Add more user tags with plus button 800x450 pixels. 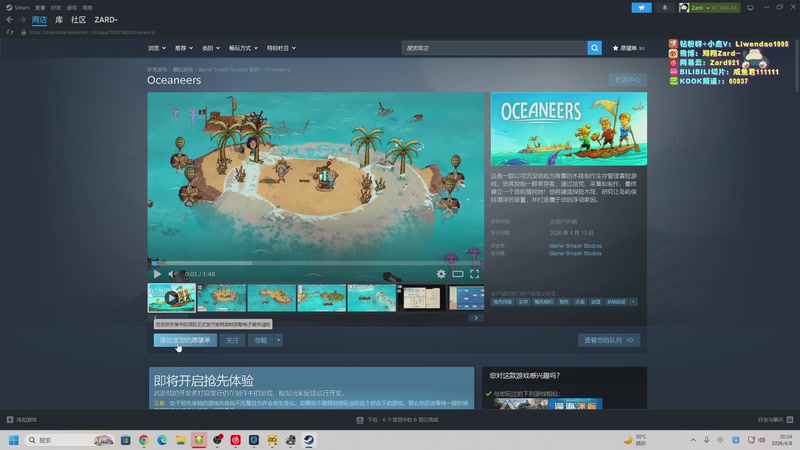point(633,302)
